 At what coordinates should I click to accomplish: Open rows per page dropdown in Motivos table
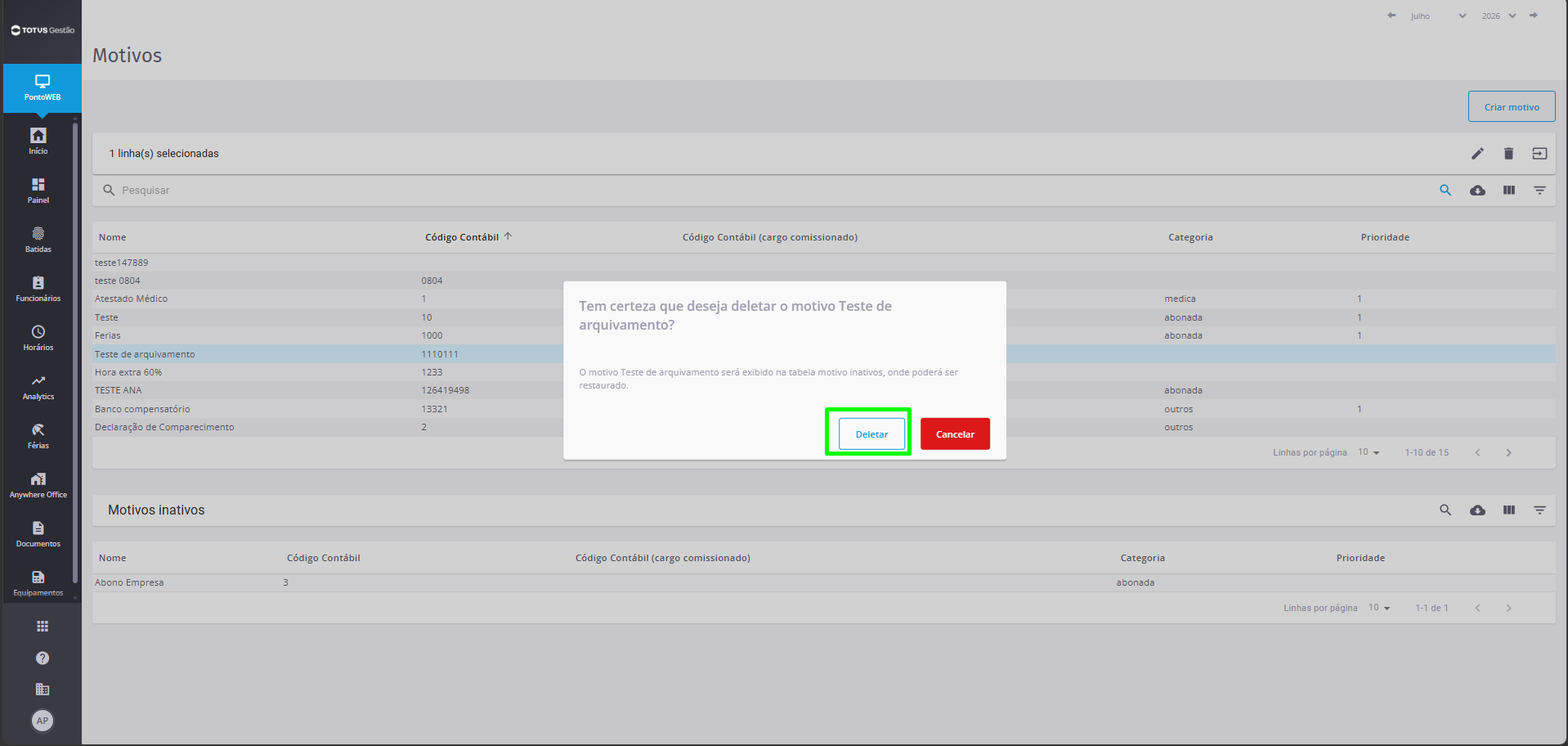tap(1369, 452)
